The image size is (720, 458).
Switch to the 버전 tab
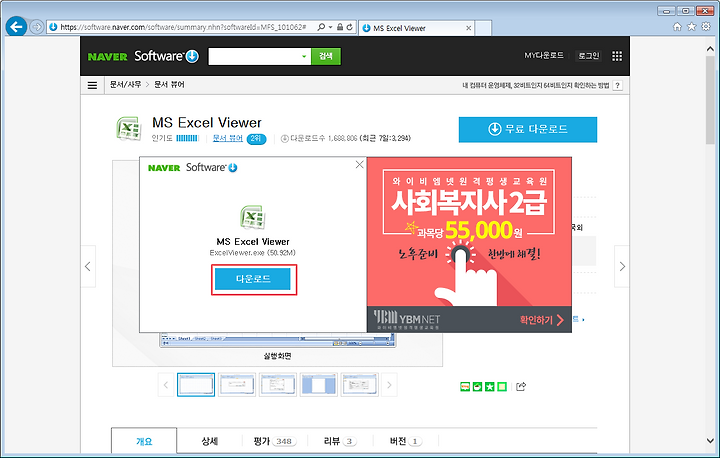coord(406,441)
